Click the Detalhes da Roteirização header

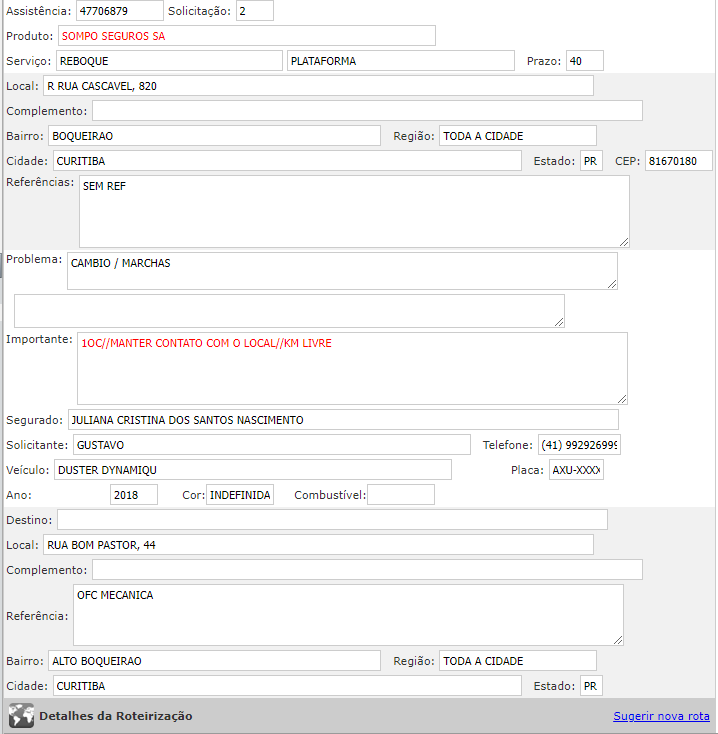point(116,716)
